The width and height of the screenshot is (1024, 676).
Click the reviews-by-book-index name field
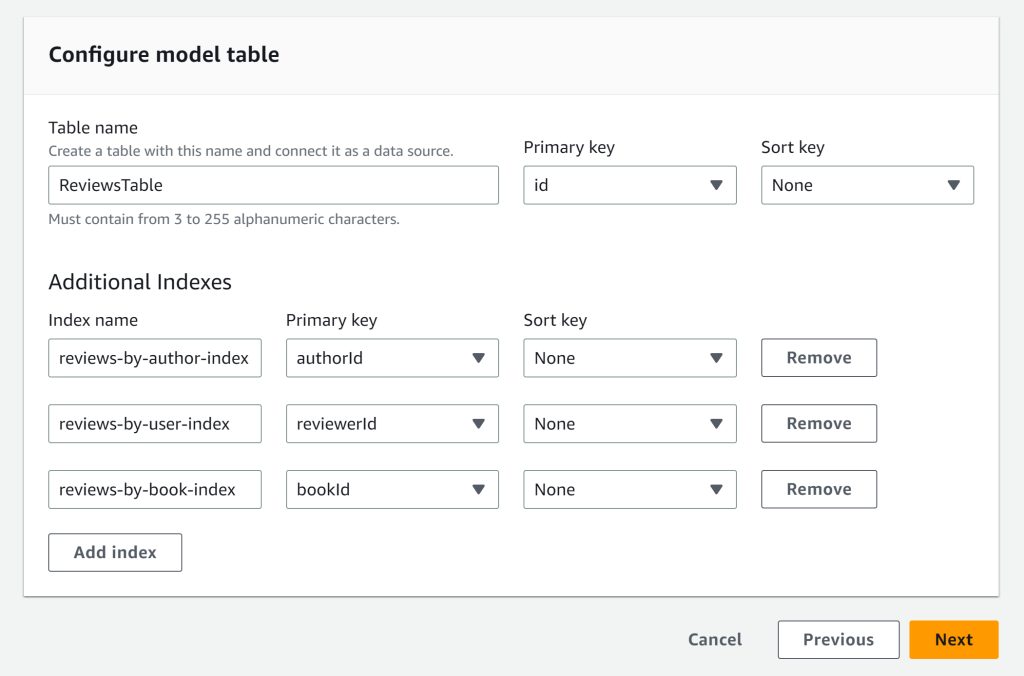pos(154,489)
